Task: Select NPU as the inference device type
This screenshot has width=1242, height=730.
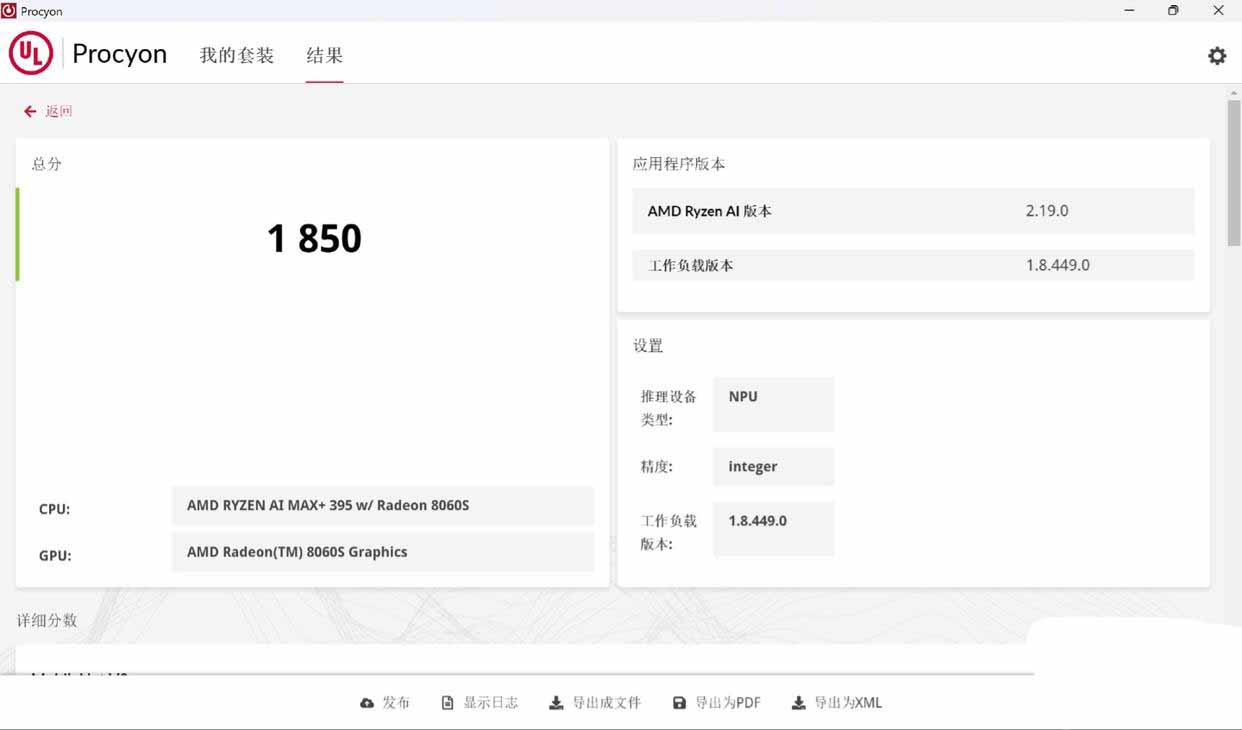Action: point(773,404)
